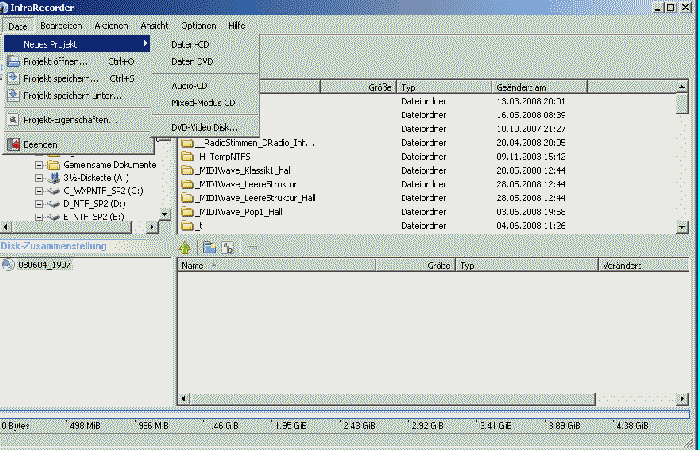Click the new folder icon in disc toolbar

click(x=209, y=247)
